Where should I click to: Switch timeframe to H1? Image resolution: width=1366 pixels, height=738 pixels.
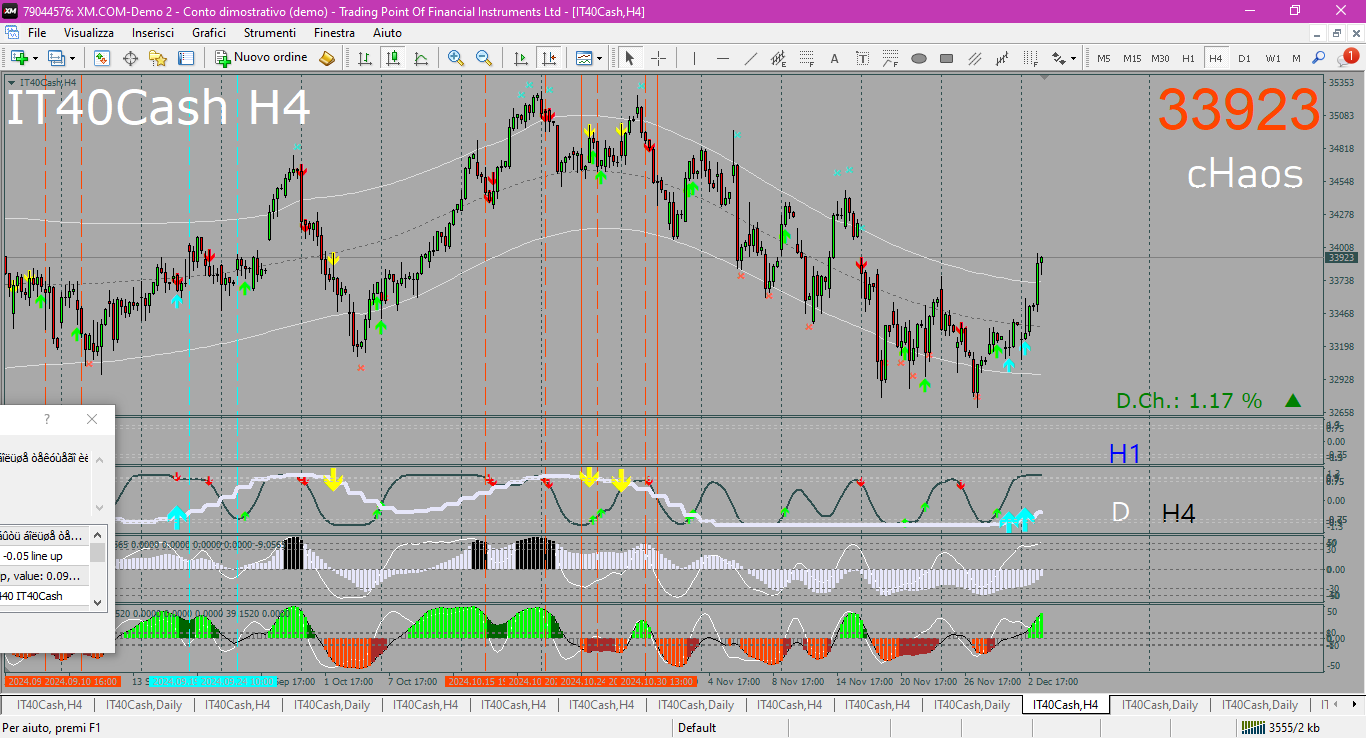(1188, 58)
